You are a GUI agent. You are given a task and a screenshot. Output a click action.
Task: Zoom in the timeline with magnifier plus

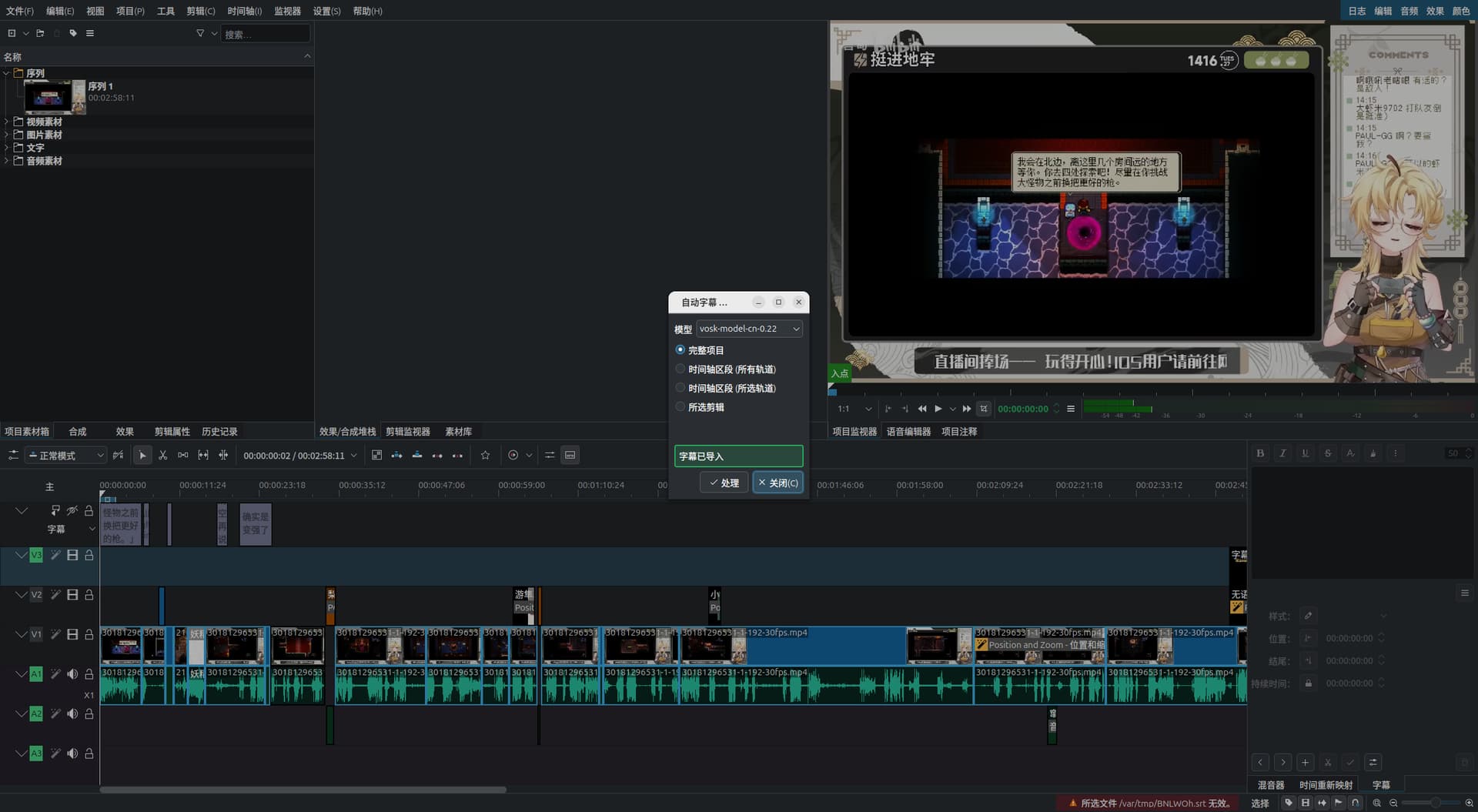click(x=1469, y=803)
